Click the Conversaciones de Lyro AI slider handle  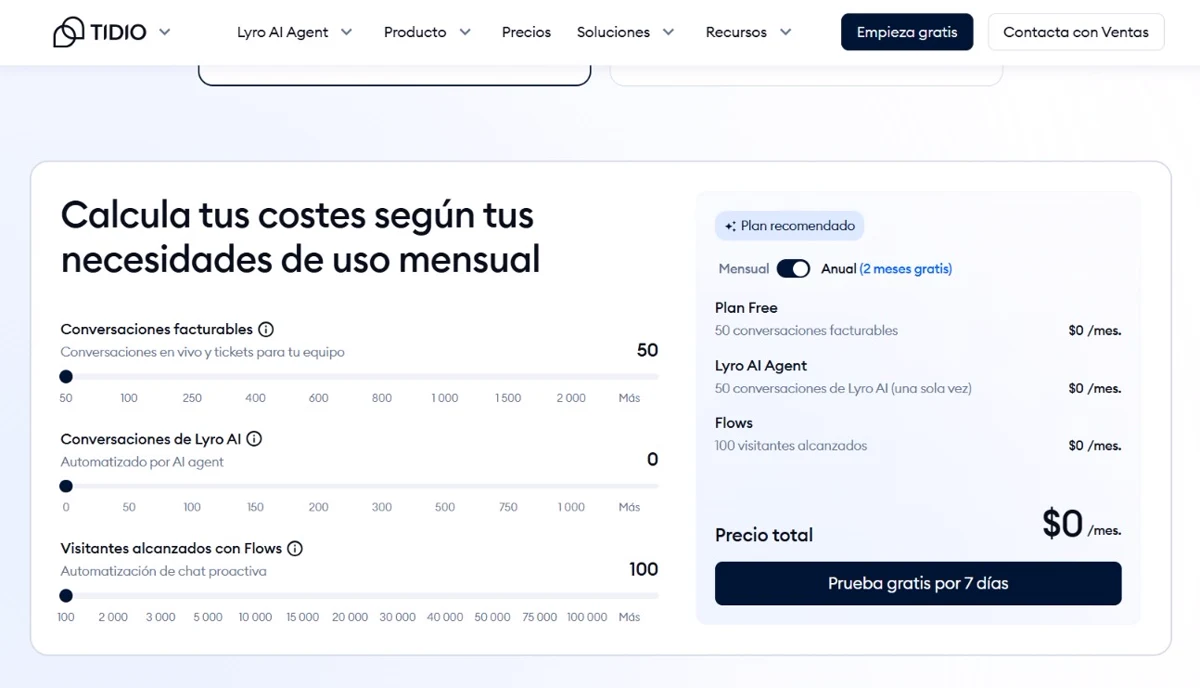click(66, 487)
